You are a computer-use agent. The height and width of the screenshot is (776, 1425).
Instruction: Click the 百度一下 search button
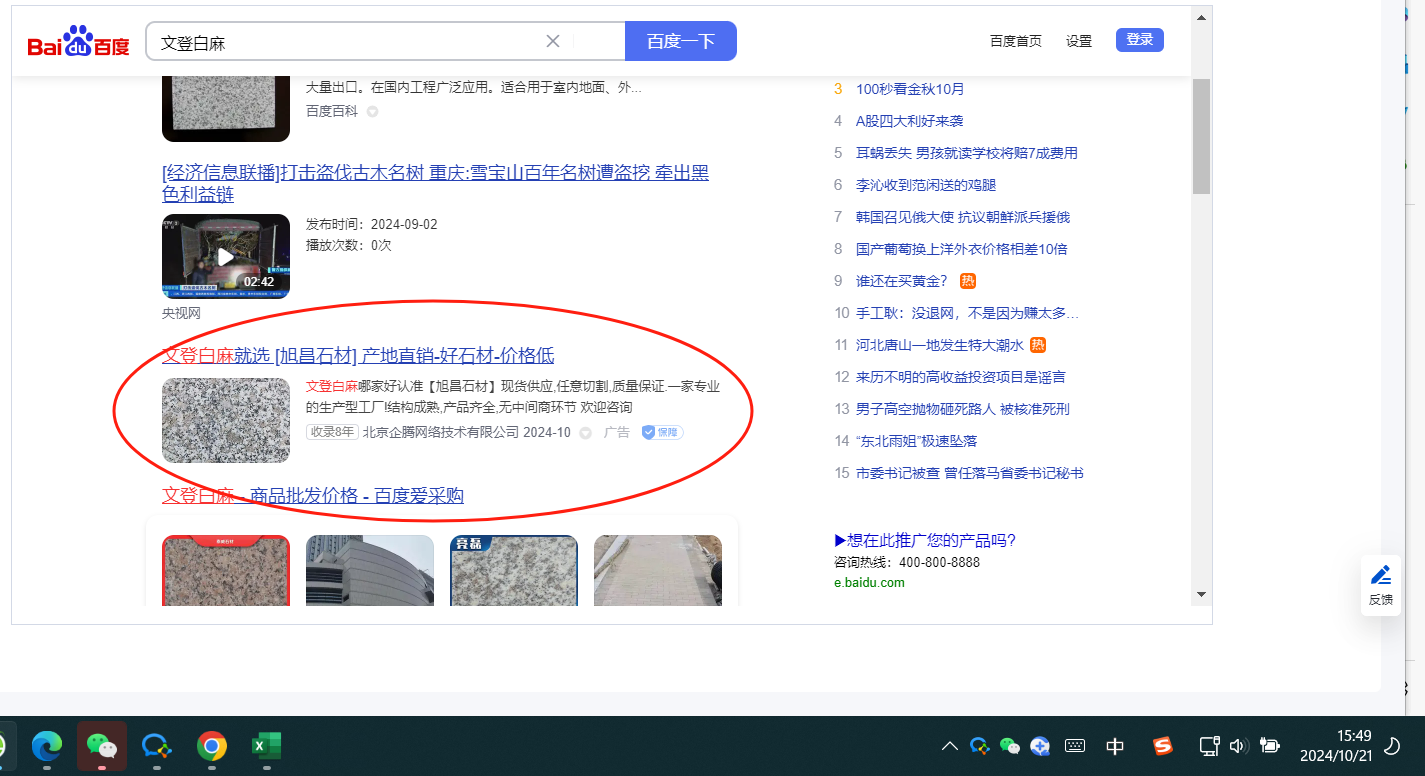[680, 41]
